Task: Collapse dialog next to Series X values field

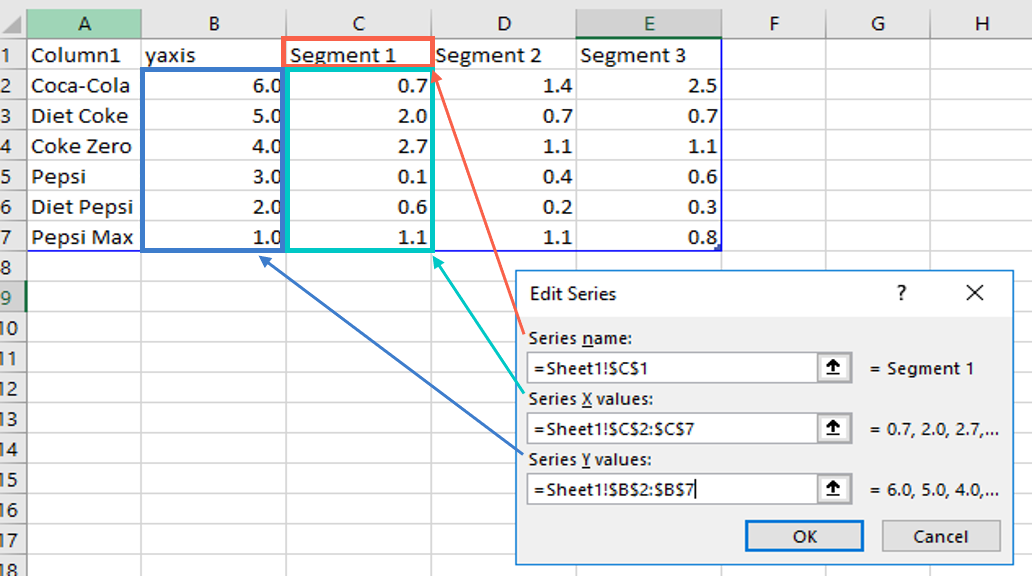Action: [834, 429]
